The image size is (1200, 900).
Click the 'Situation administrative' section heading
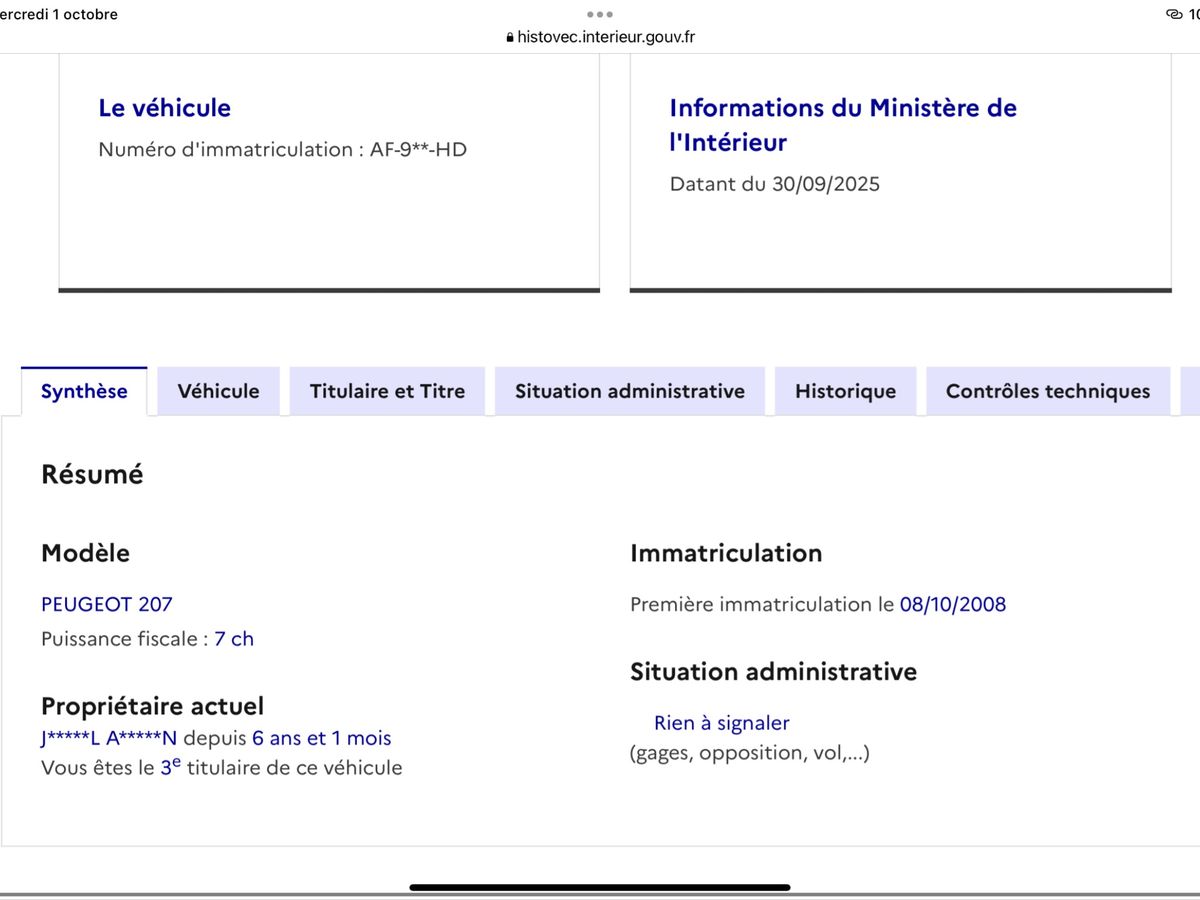[x=773, y=672]
